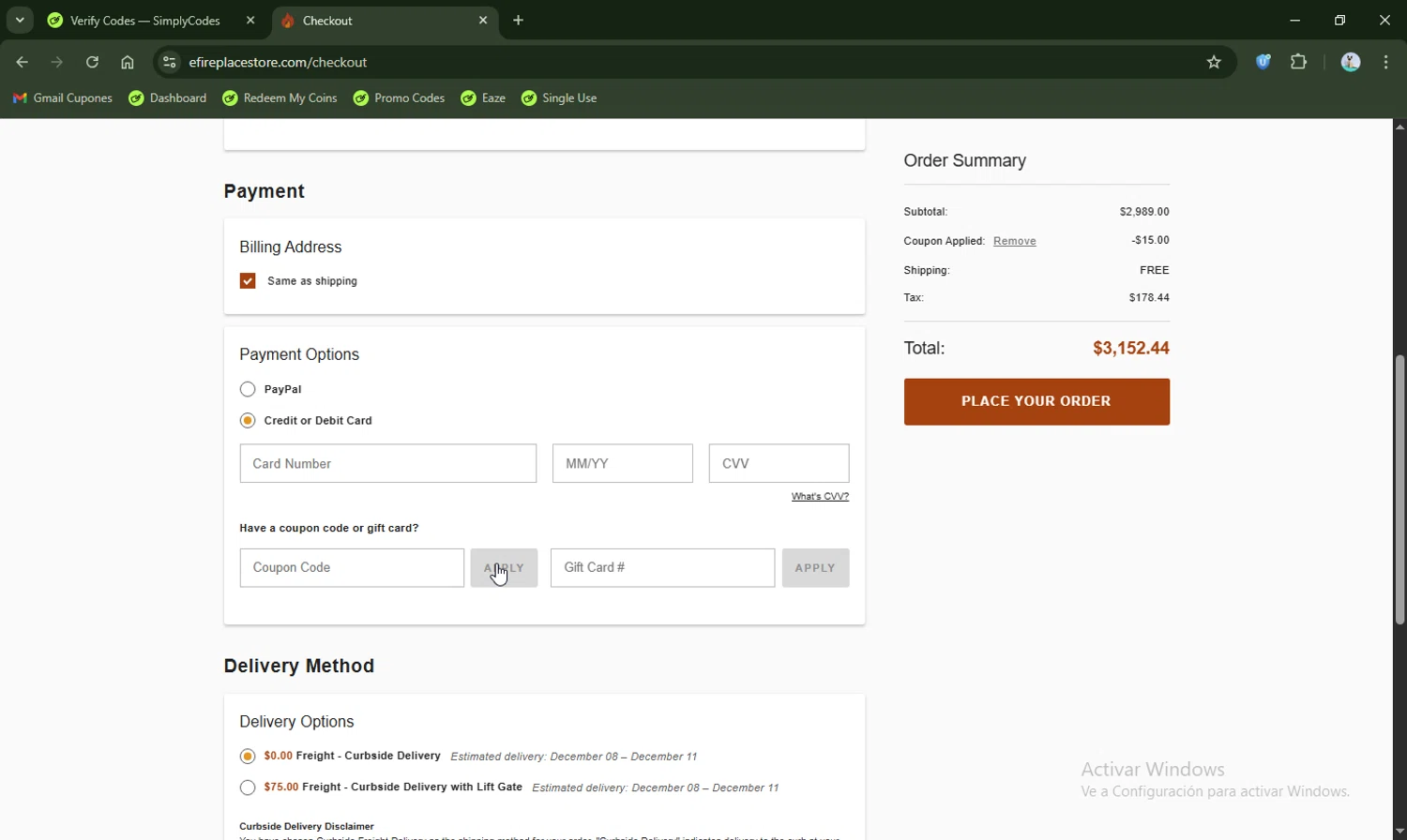Apply the coupon code
Viewport: 1407px width, 840px height.
pos(505,568)
